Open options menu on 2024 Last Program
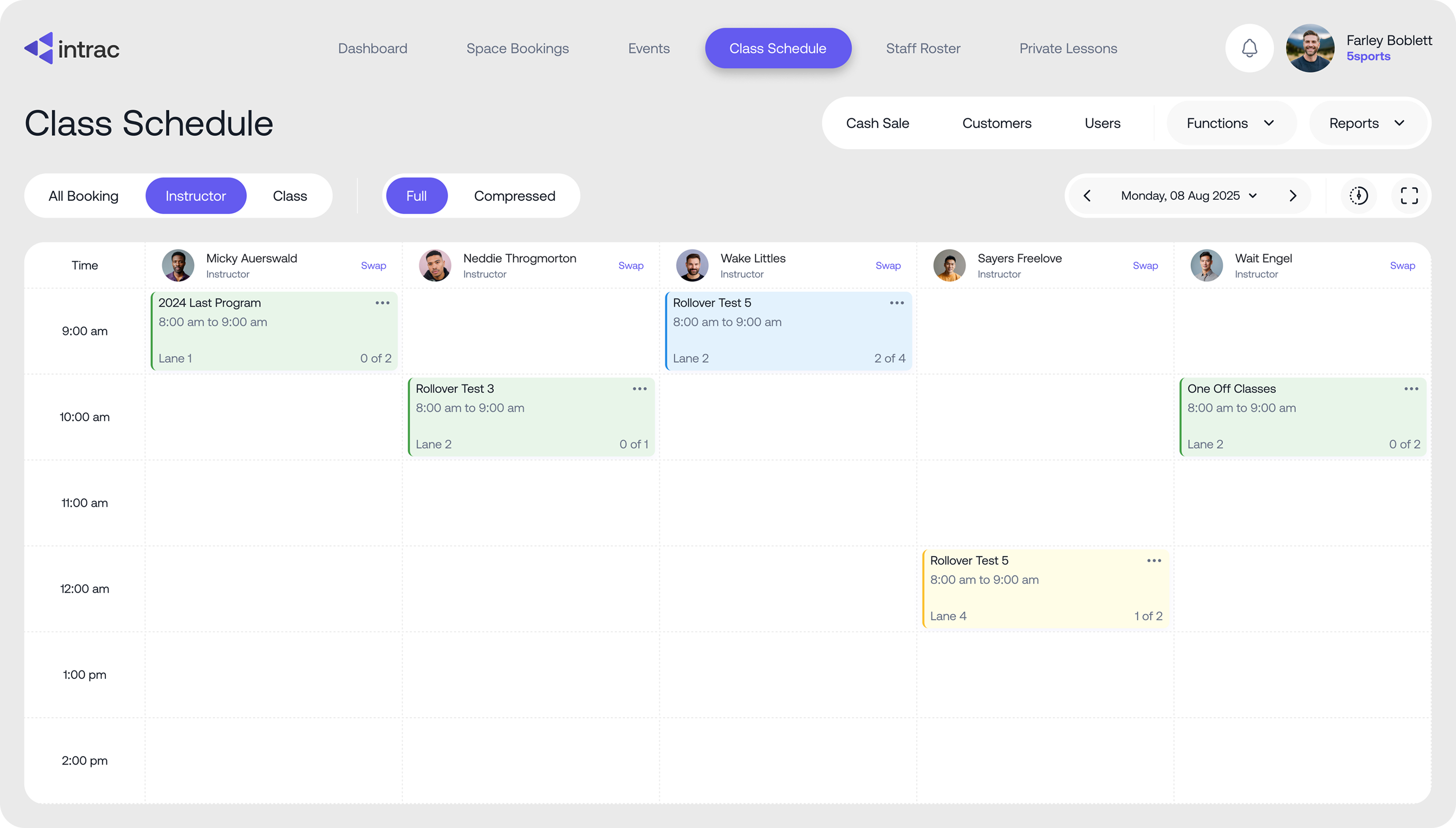 click(382, 302)
